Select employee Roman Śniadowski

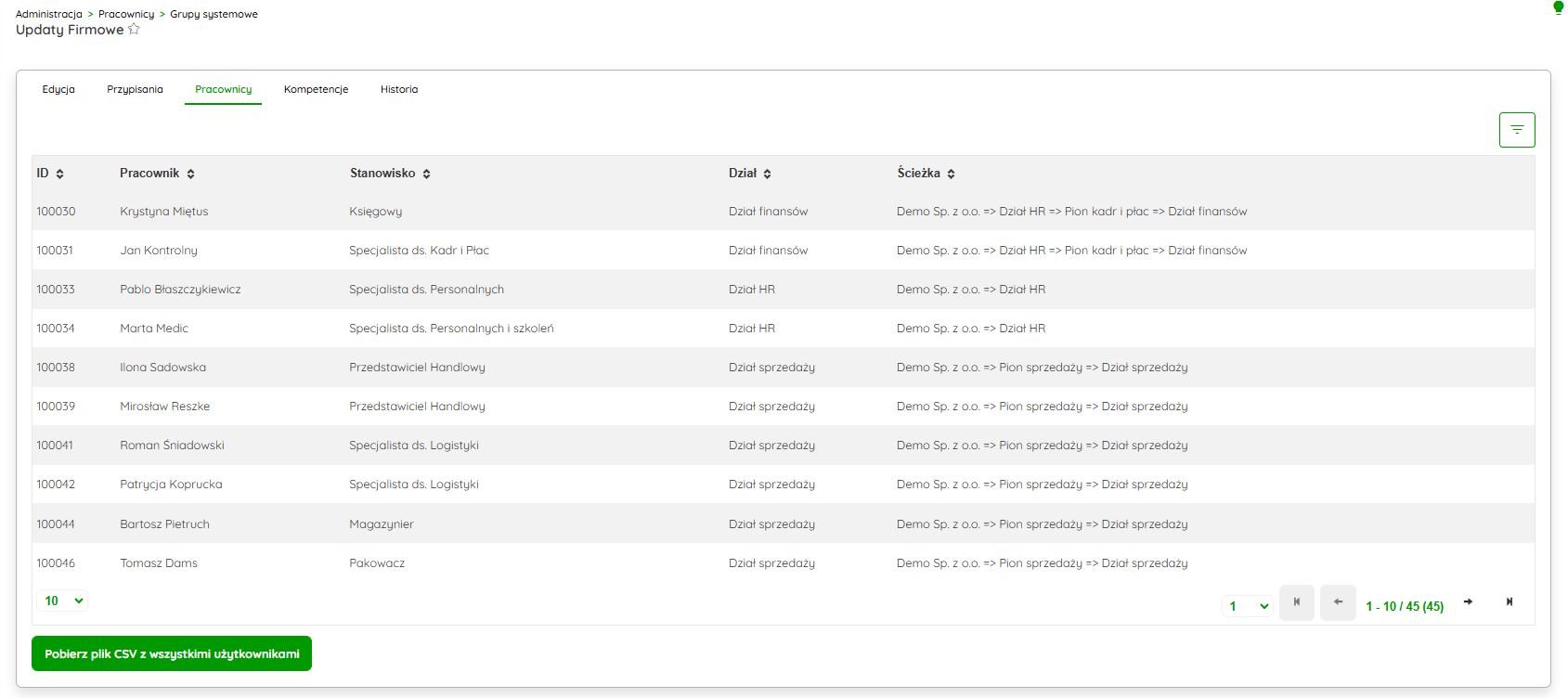click(172, 446)
